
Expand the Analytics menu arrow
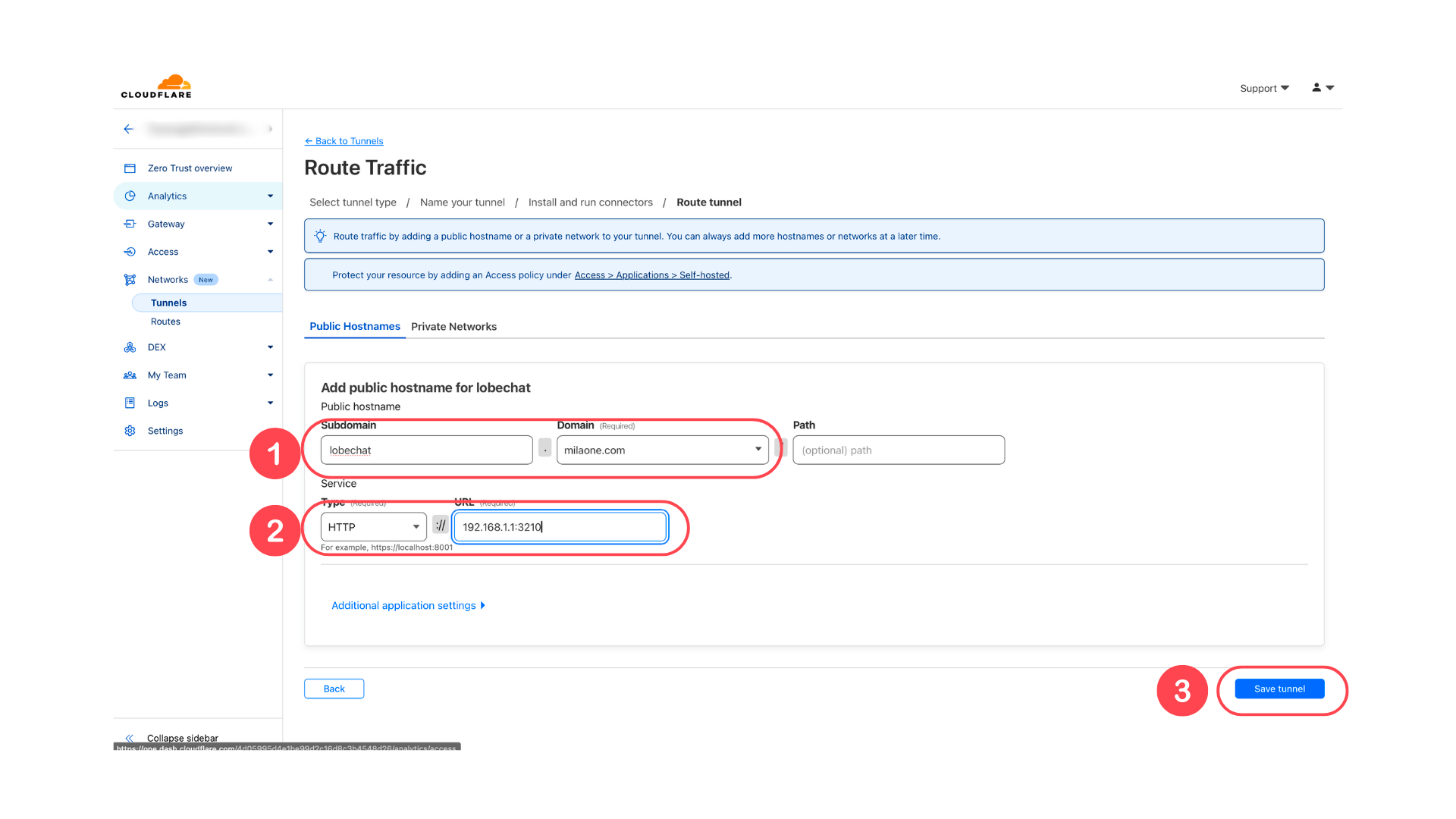point(270,196)
